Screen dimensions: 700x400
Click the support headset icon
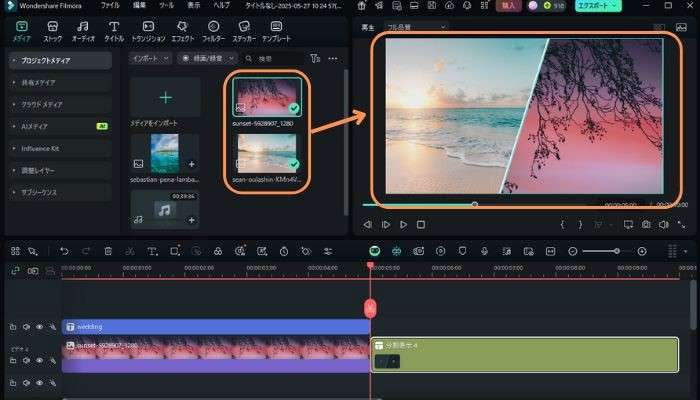(467, 5)
